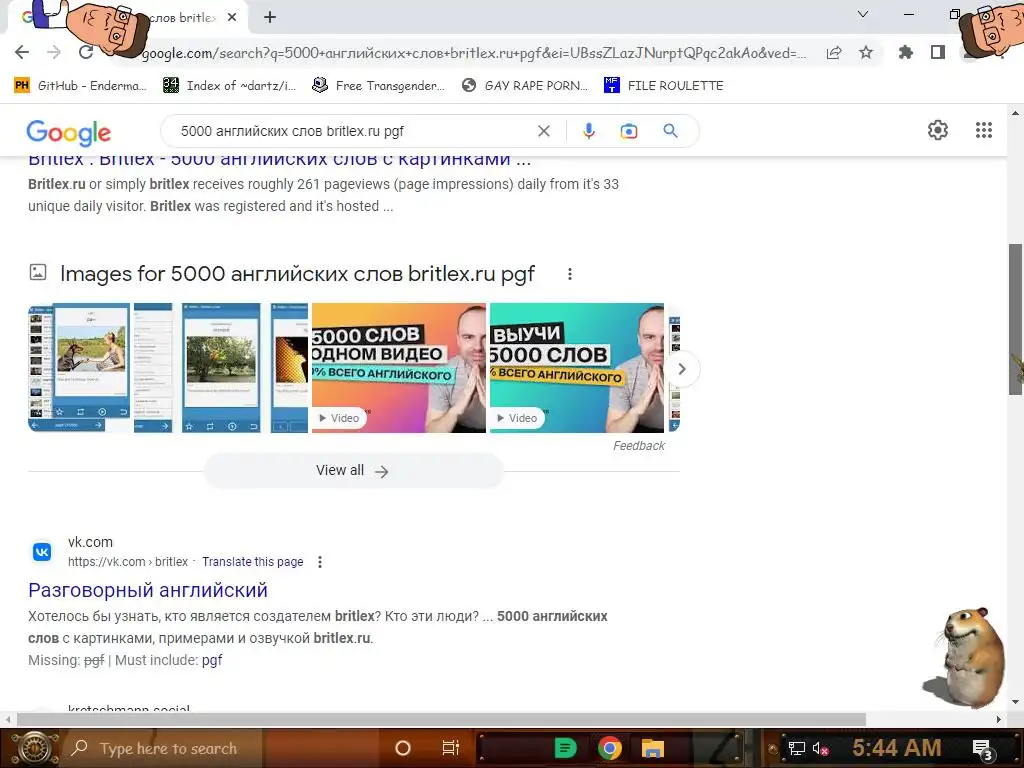Viewport: 1024px width, 768px height.
Task: Click the vertical scrollbar thumb
Action: click(x=1015, y=319)
